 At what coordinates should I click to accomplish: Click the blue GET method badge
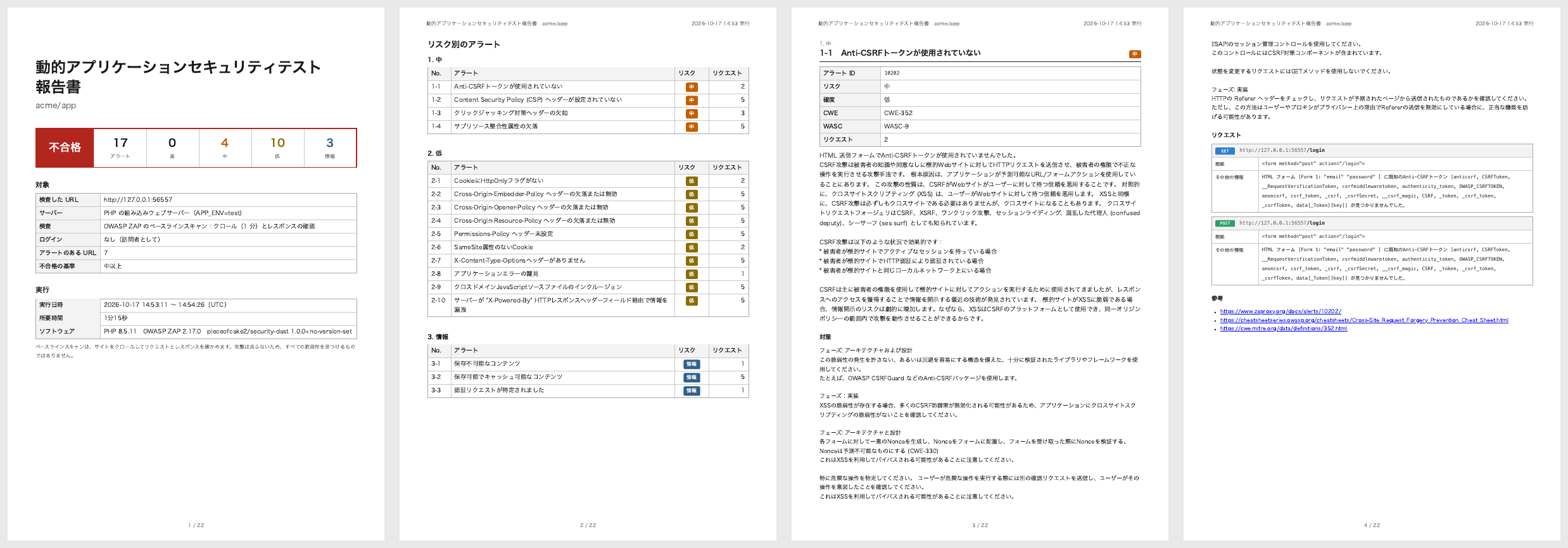(1225, 151)
